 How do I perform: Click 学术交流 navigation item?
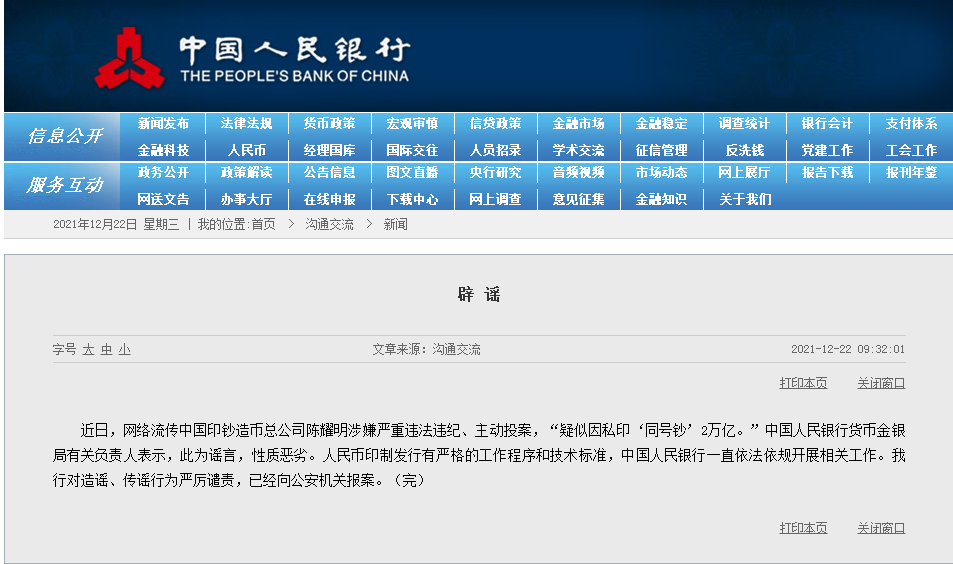pos(578,150)
